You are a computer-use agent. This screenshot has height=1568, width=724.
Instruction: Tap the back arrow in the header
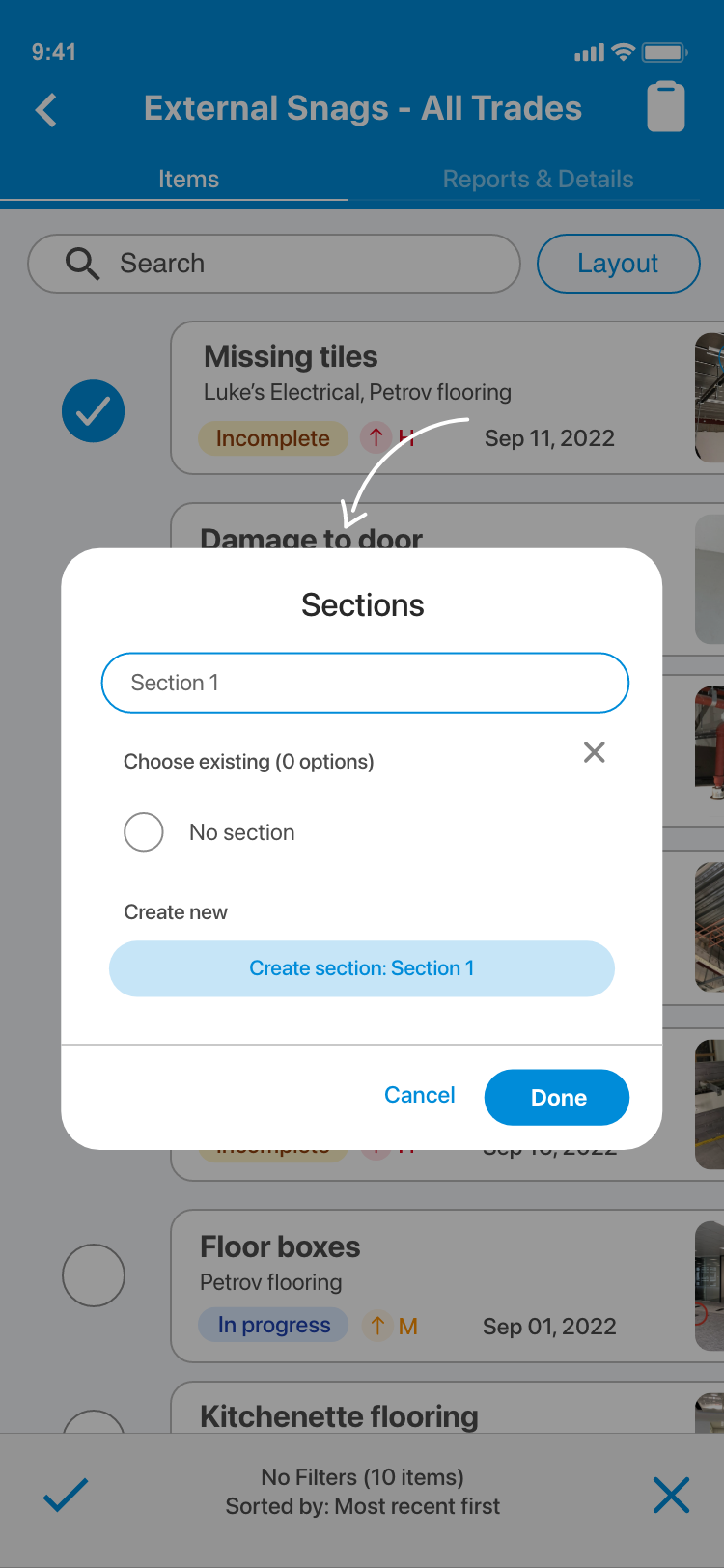[x=45, y=110]
